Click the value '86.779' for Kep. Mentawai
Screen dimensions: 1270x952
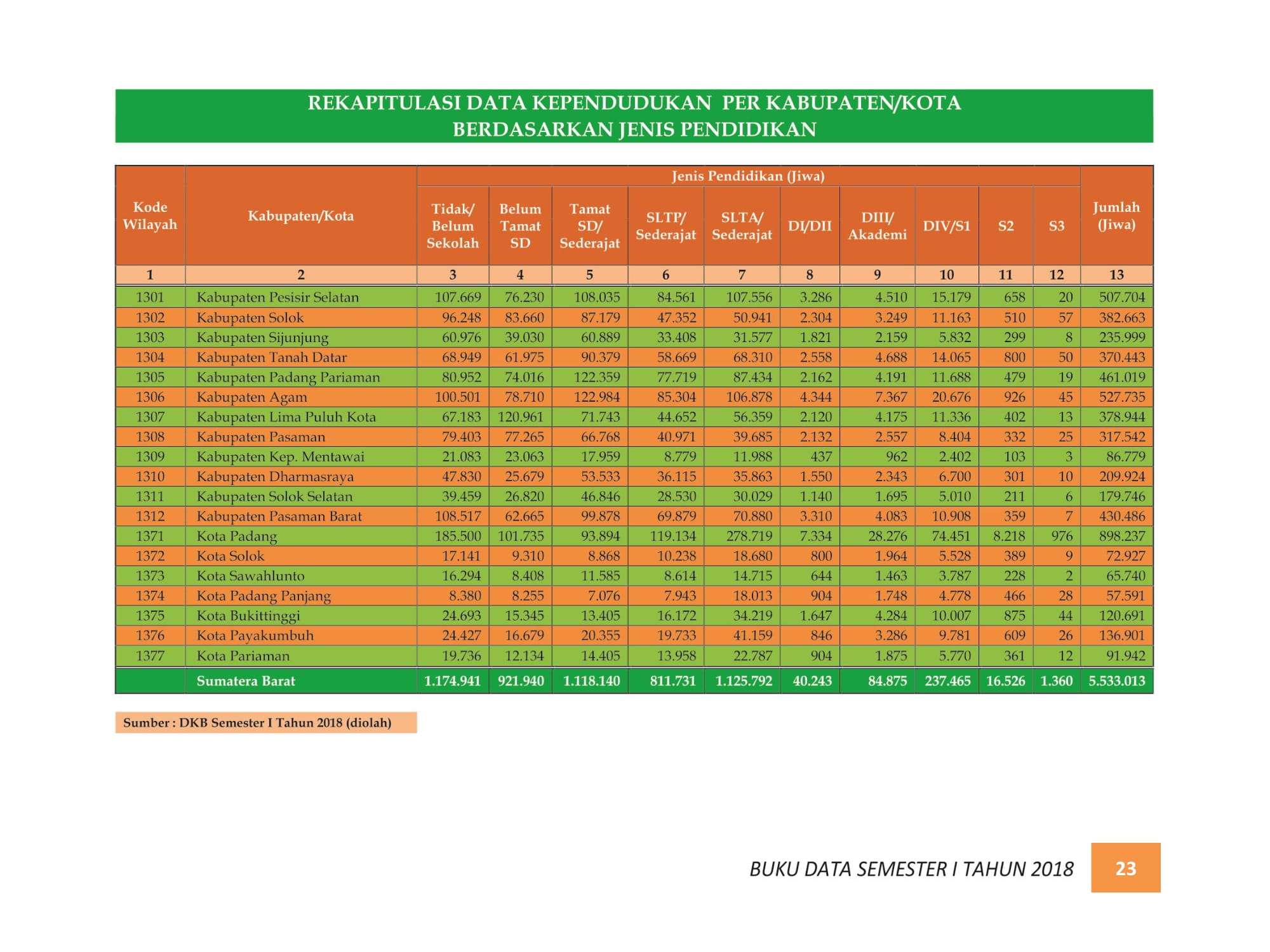(x=1126, y=456)
